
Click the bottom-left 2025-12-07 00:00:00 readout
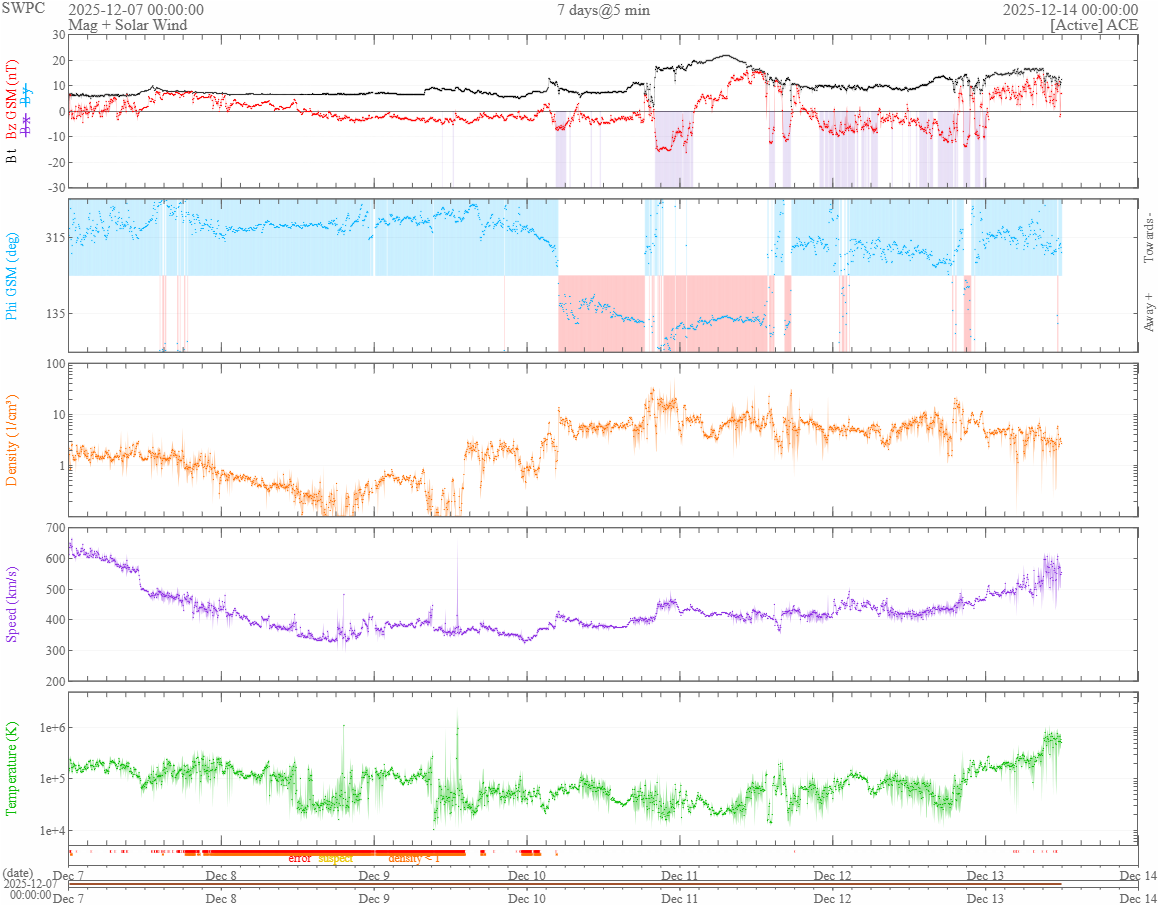pos(28,889)
